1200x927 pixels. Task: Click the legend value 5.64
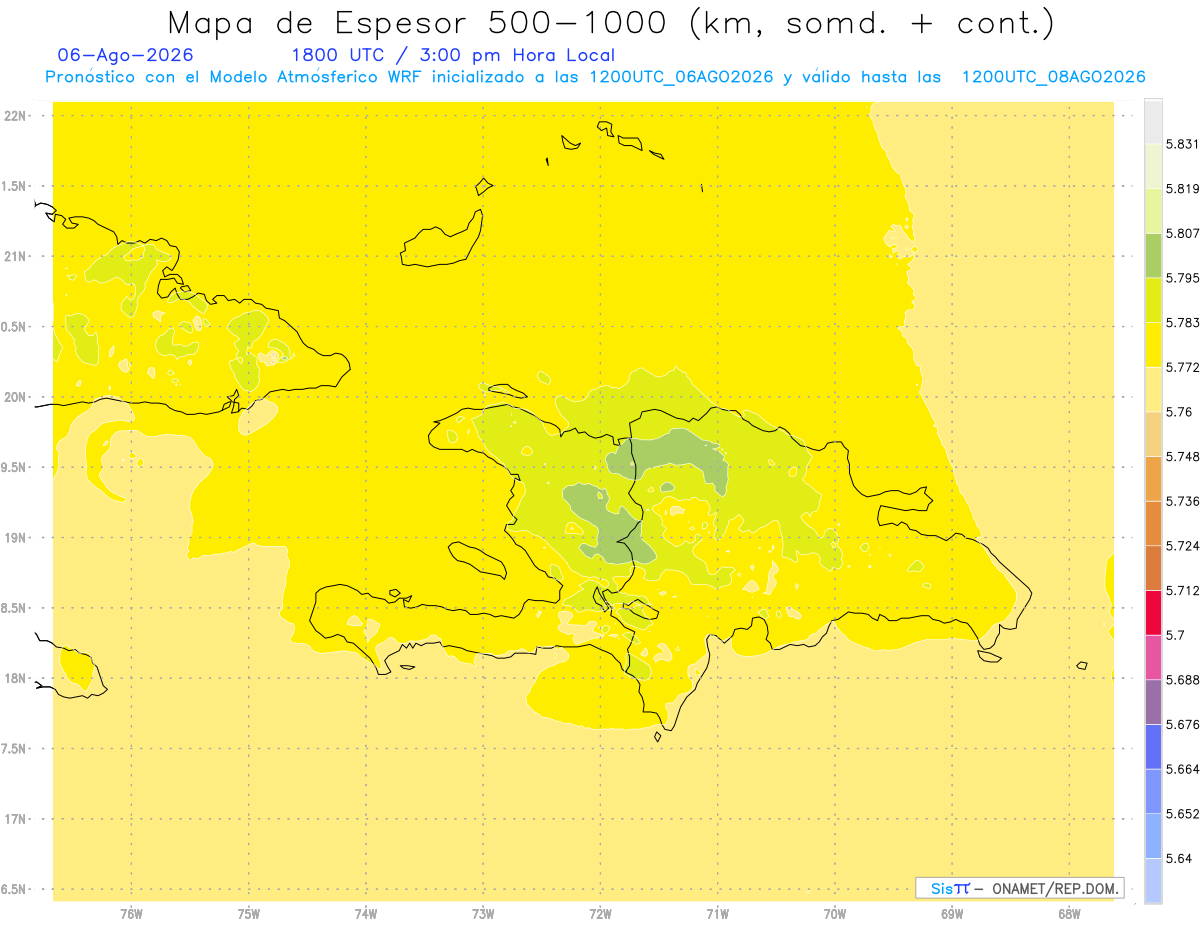pos(1179,858)
